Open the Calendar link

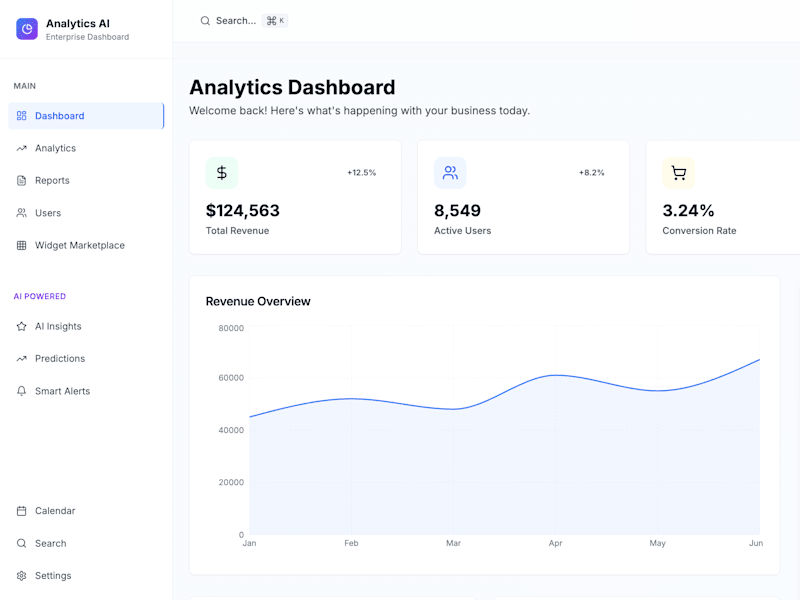coord(86,511)
